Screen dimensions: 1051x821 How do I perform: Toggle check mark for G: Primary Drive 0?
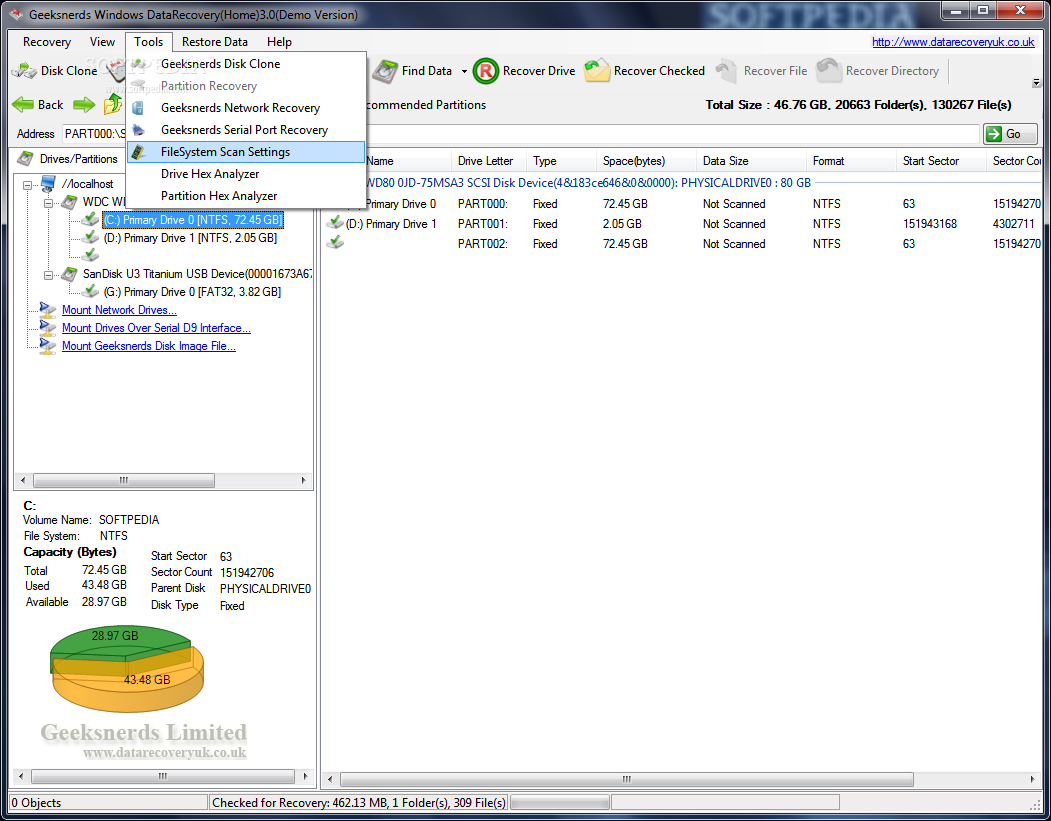click(x=90, y=292)
